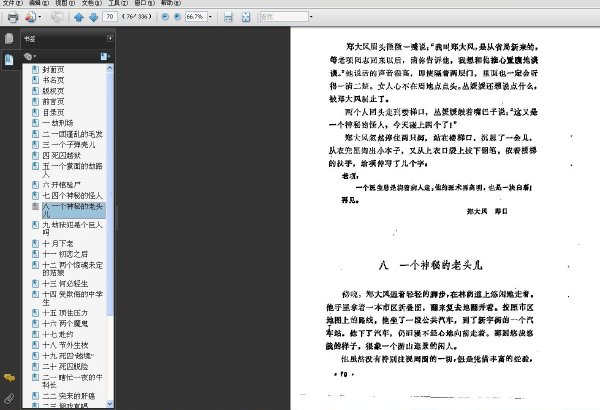Open the find options dropdown arrow
The height and width of the screenshot is (410, 600).
coord(311,16)
